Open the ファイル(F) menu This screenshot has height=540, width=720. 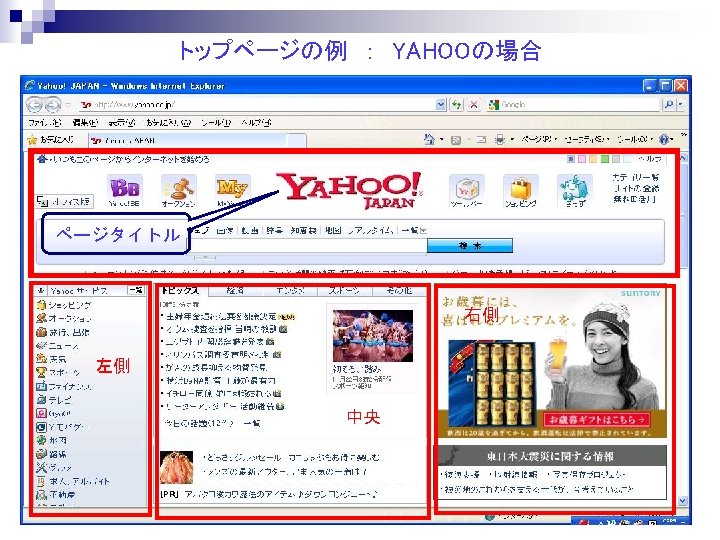(x=44, y=123)
